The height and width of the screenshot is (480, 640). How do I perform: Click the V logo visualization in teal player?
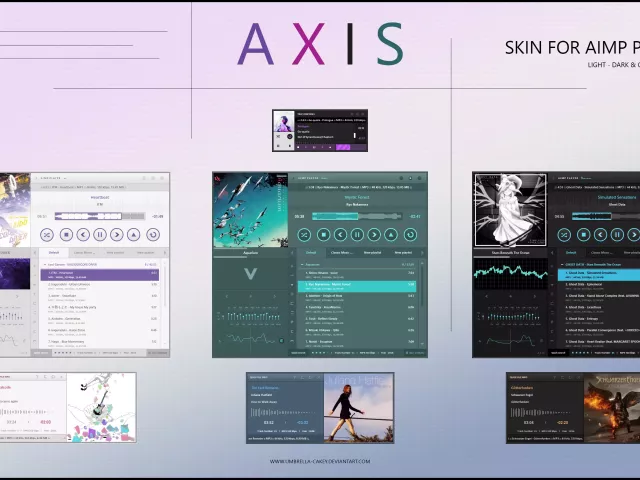coord(251,273)
